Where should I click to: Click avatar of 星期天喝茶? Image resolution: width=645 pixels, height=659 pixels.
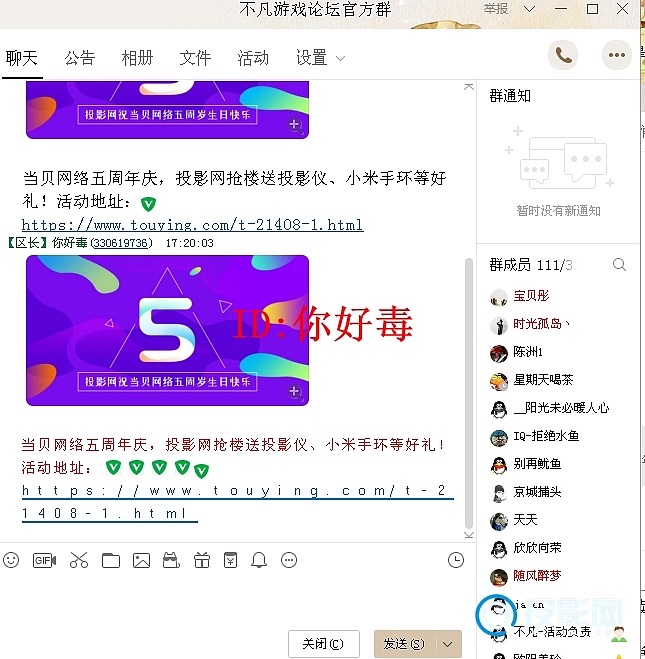click(499, 381)
